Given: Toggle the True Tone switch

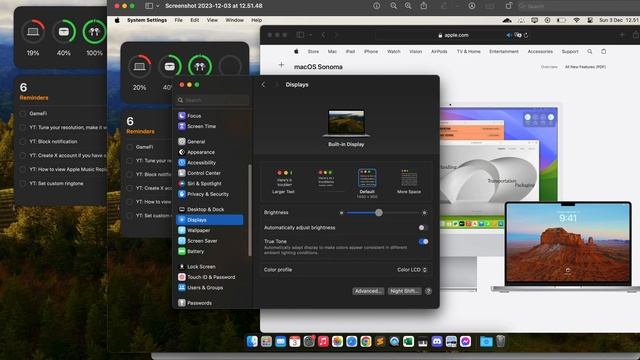Looking at the screenshot, I should pos(423,242).
